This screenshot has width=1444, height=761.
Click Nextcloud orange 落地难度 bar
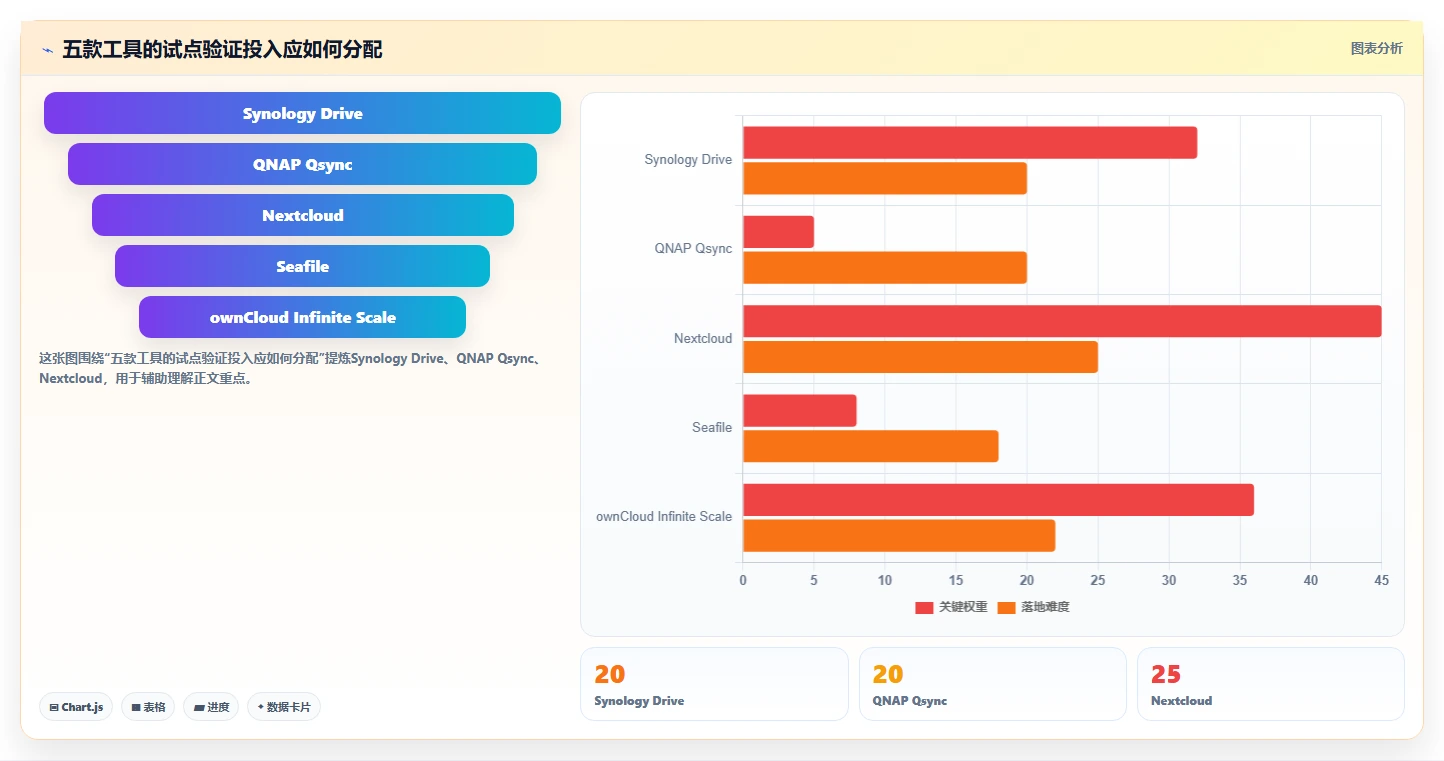click(920, 357)
